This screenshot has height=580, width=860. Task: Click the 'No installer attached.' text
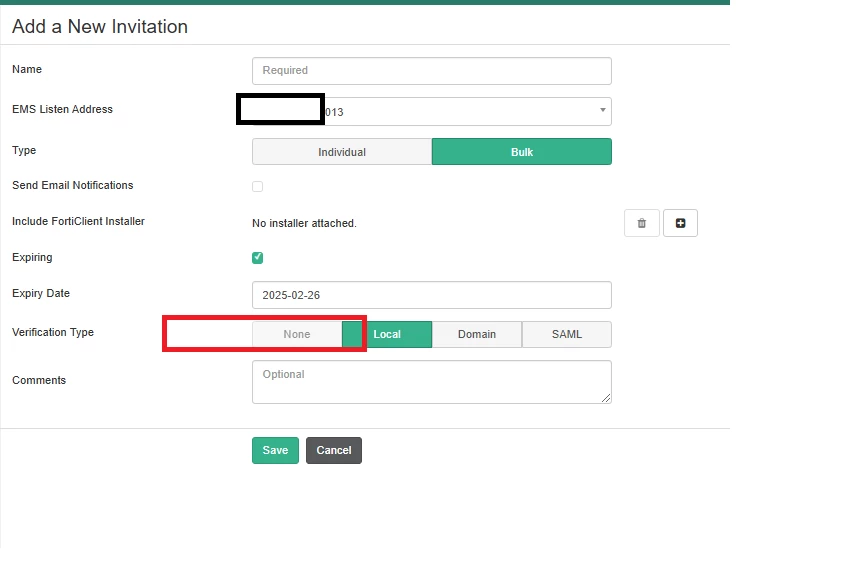304,223
